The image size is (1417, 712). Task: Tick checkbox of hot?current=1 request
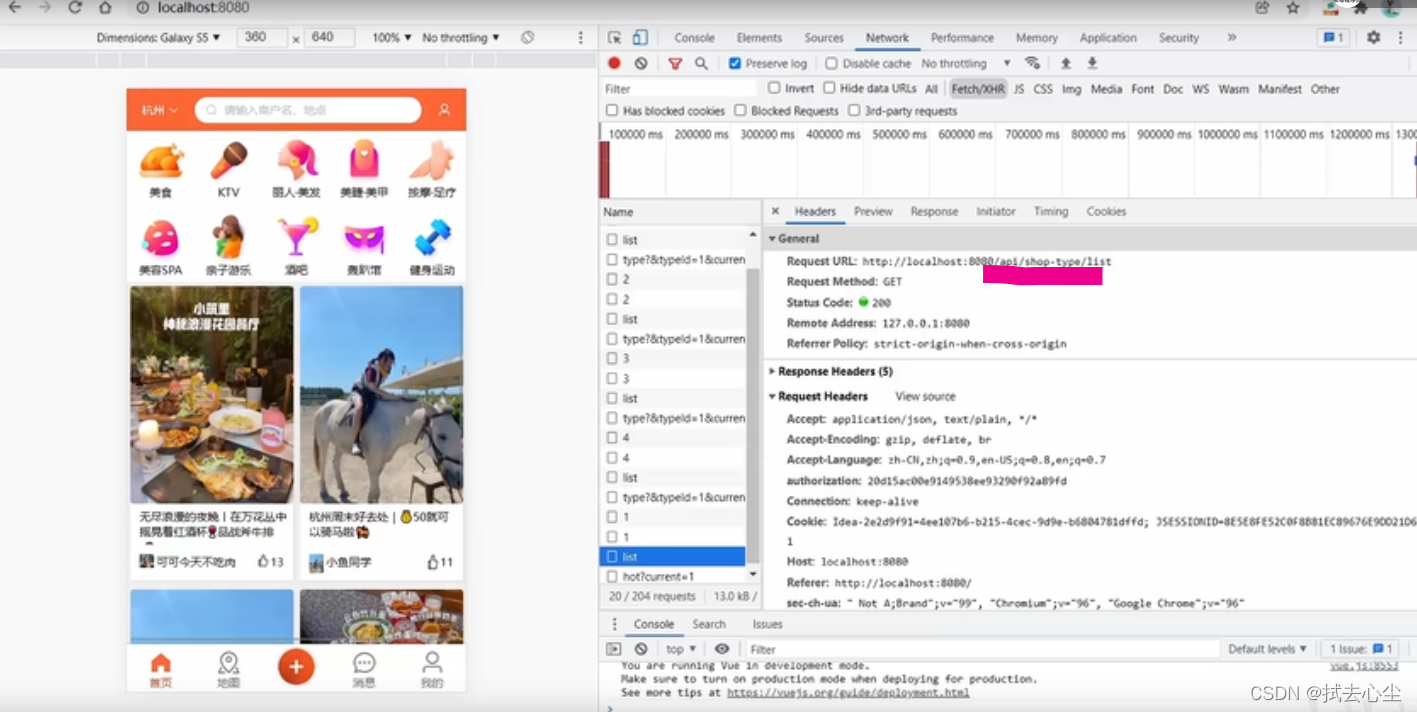coord(612,577)
